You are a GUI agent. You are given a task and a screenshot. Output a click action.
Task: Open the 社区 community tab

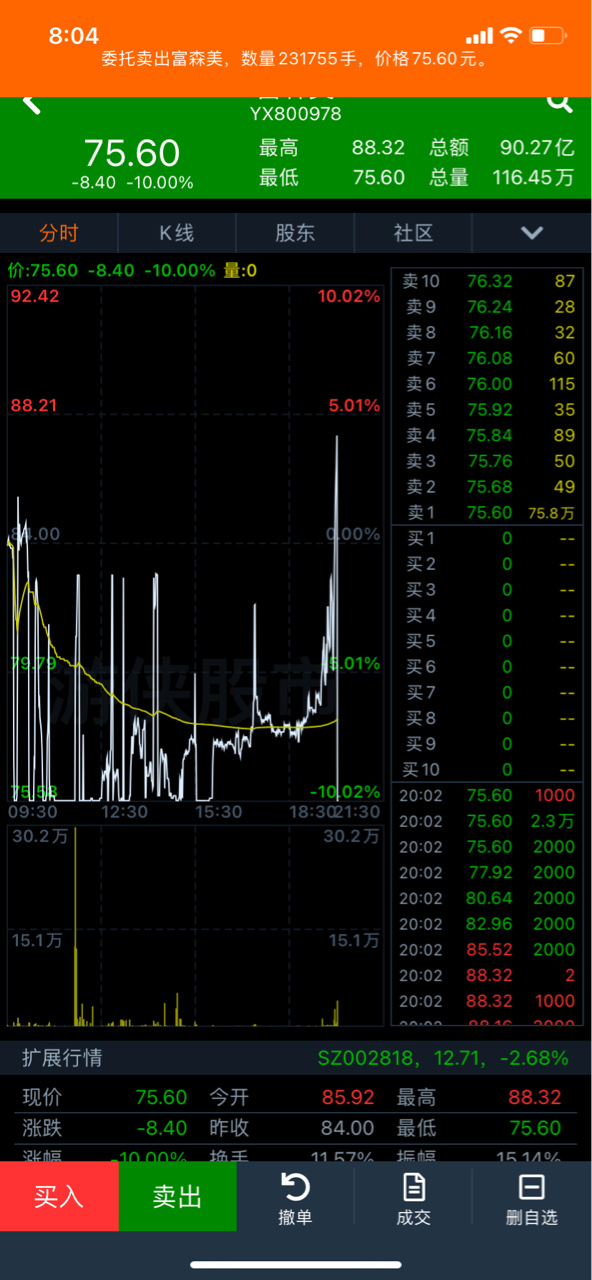(x=413, y=233)
